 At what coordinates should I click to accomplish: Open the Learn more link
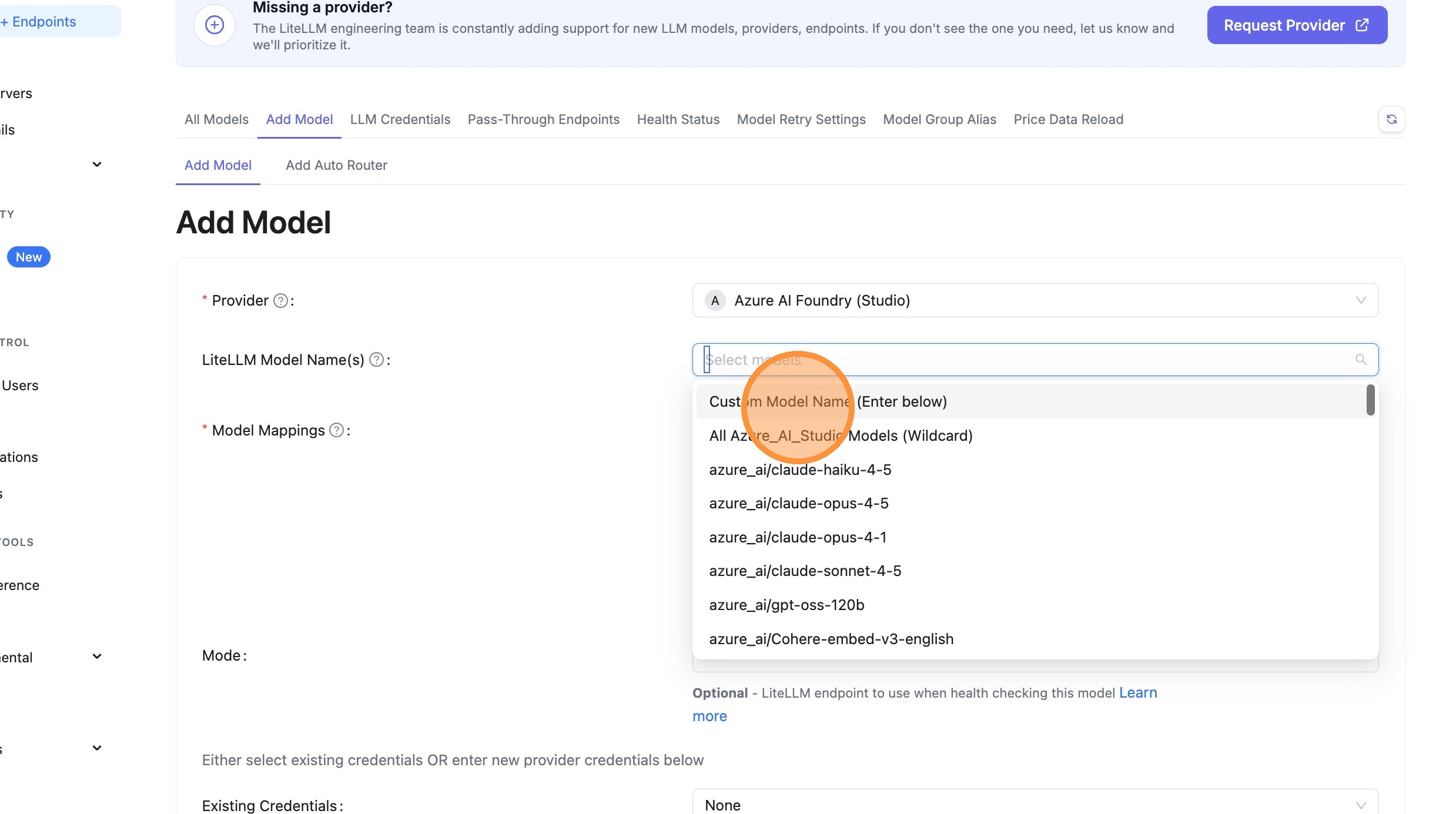[1137, 693]
